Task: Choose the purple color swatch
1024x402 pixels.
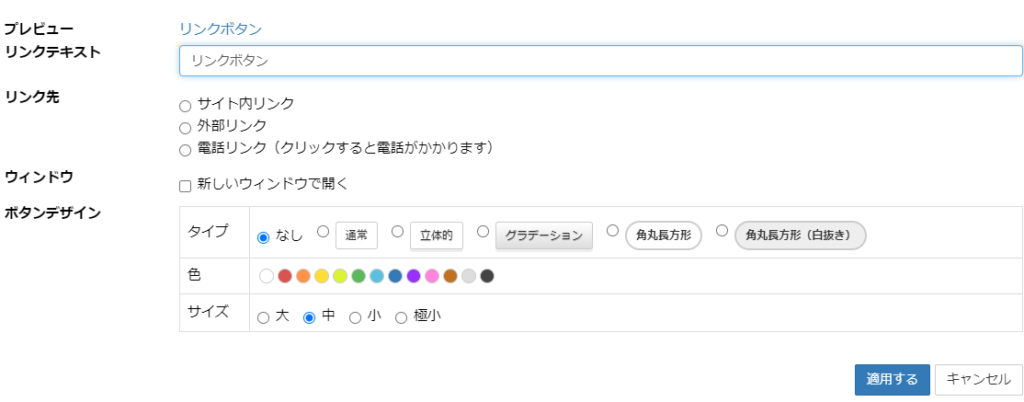Action: [413, 276]
